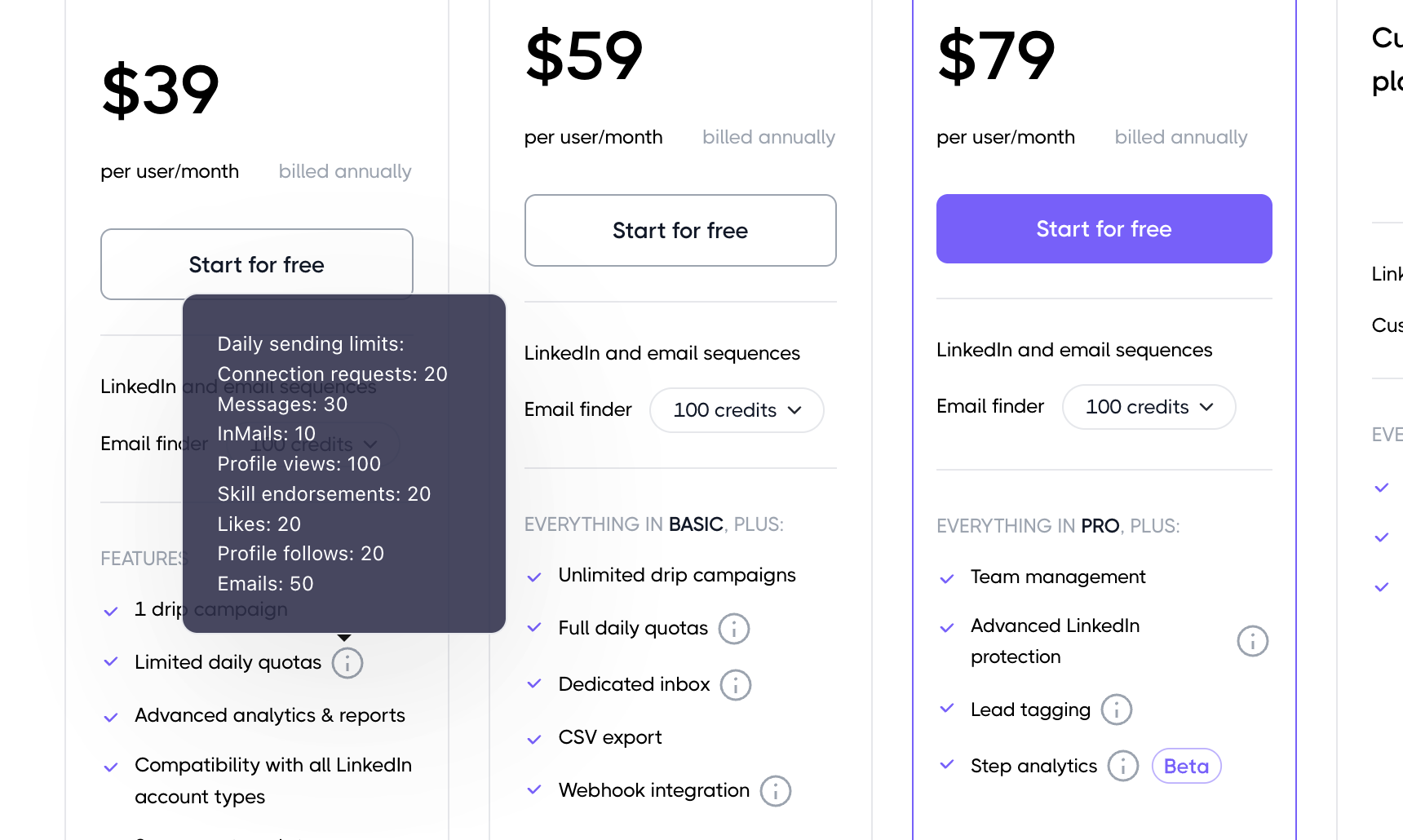This screenshot has width=1403, height=840.
Task: Click info icon beside Limited daily quotas
Action: point(347,663)
